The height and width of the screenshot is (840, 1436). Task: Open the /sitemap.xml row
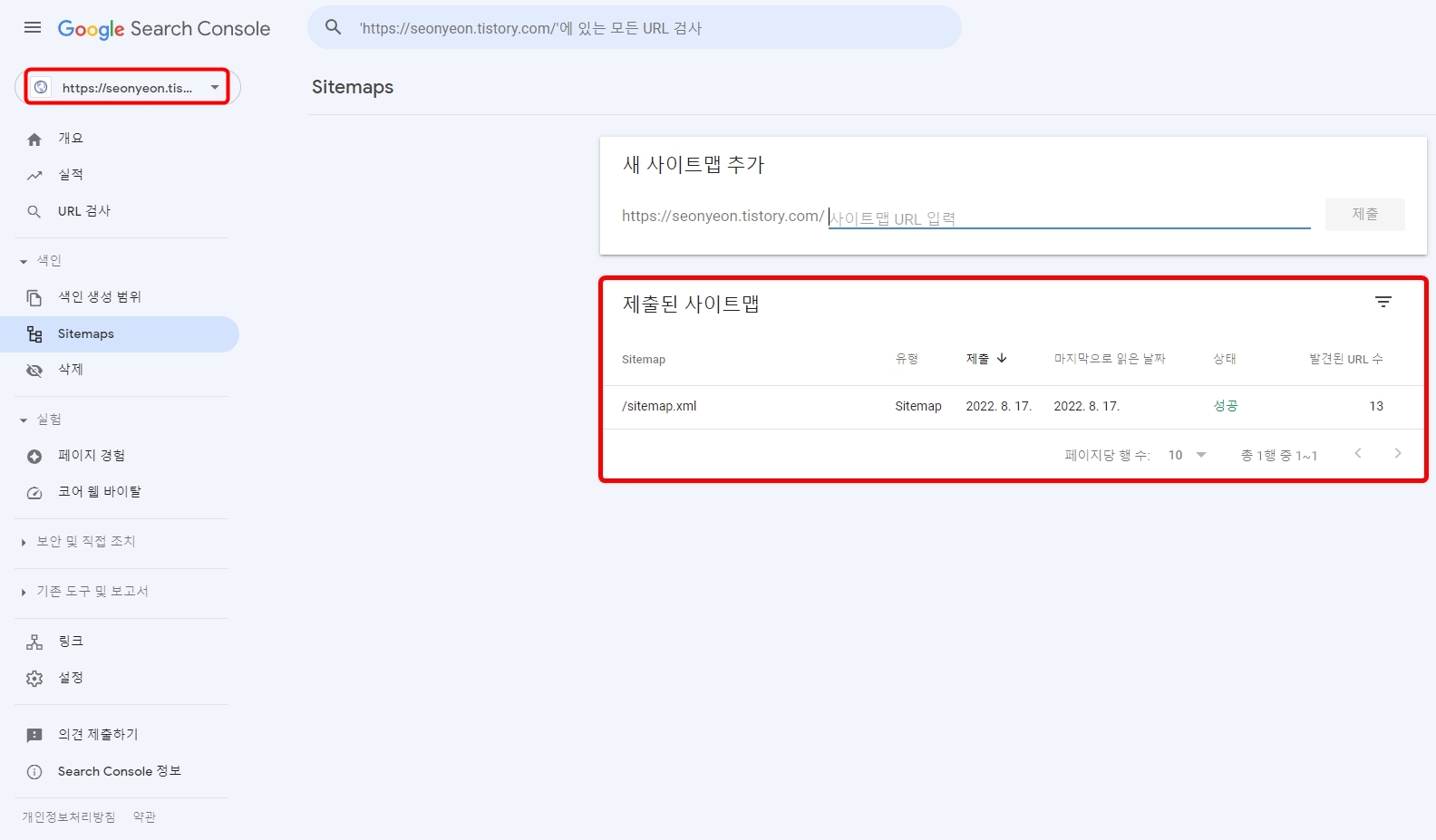click(1013, 407)
